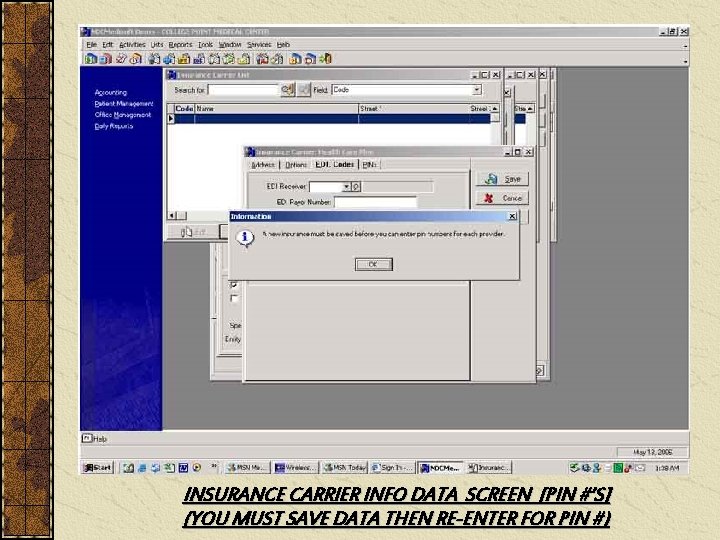
Task: Click the blue information icon in the dialog
Action: pos(244,237)
